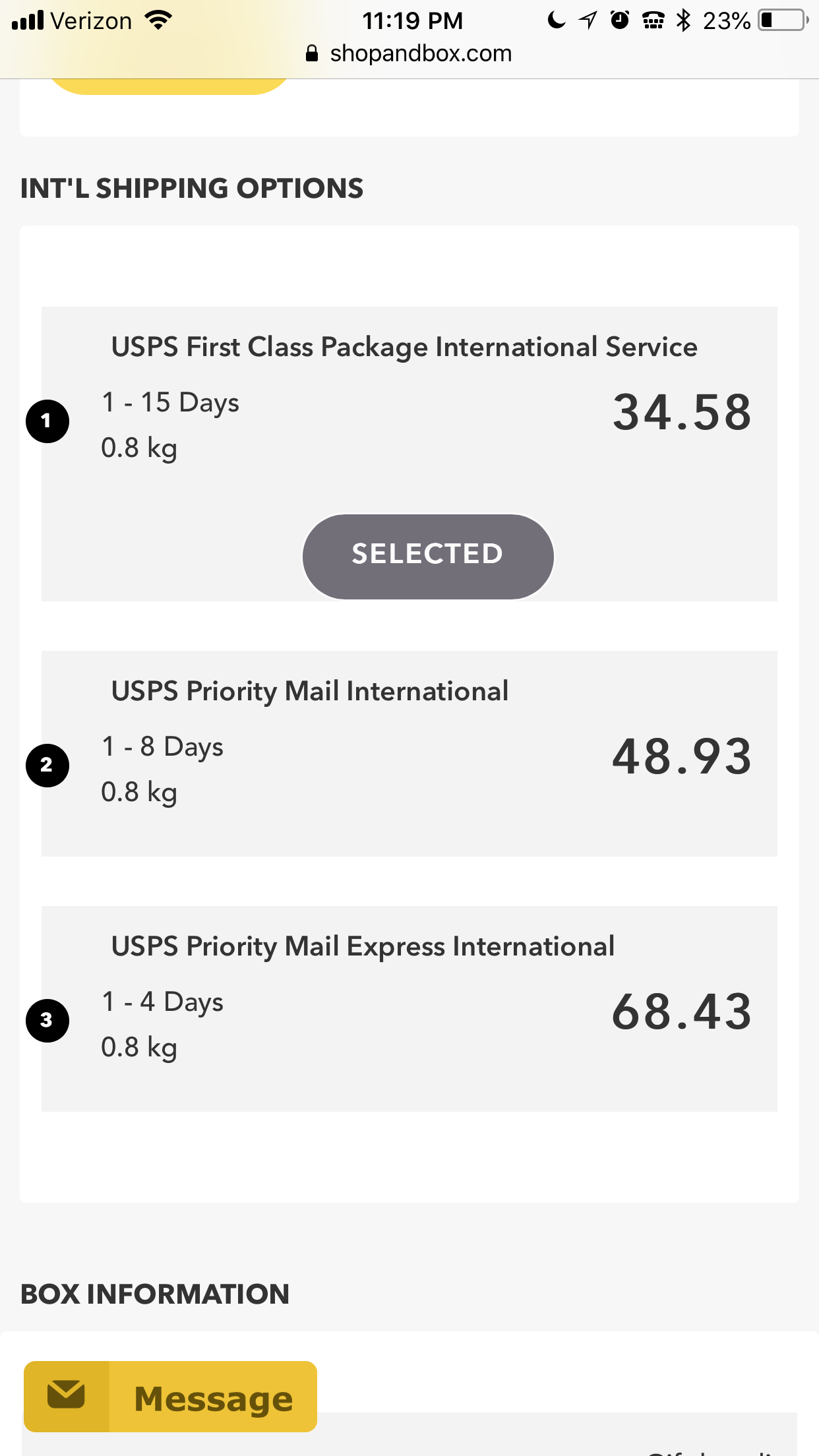
Task: Tap the location arrow status icon
Action: [x=588, y=20]
